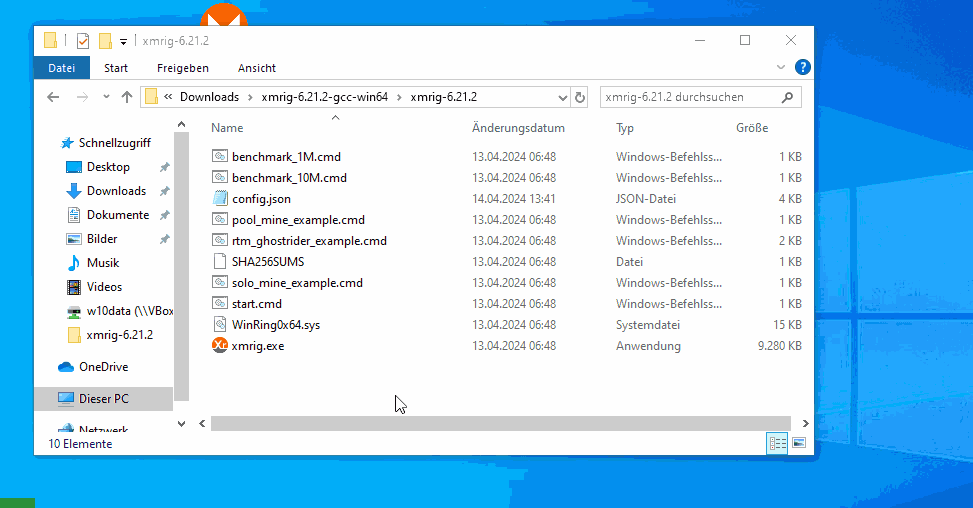
Task: Nudge the file list right with scroll arrow
Action: click(x=805, y=423)
